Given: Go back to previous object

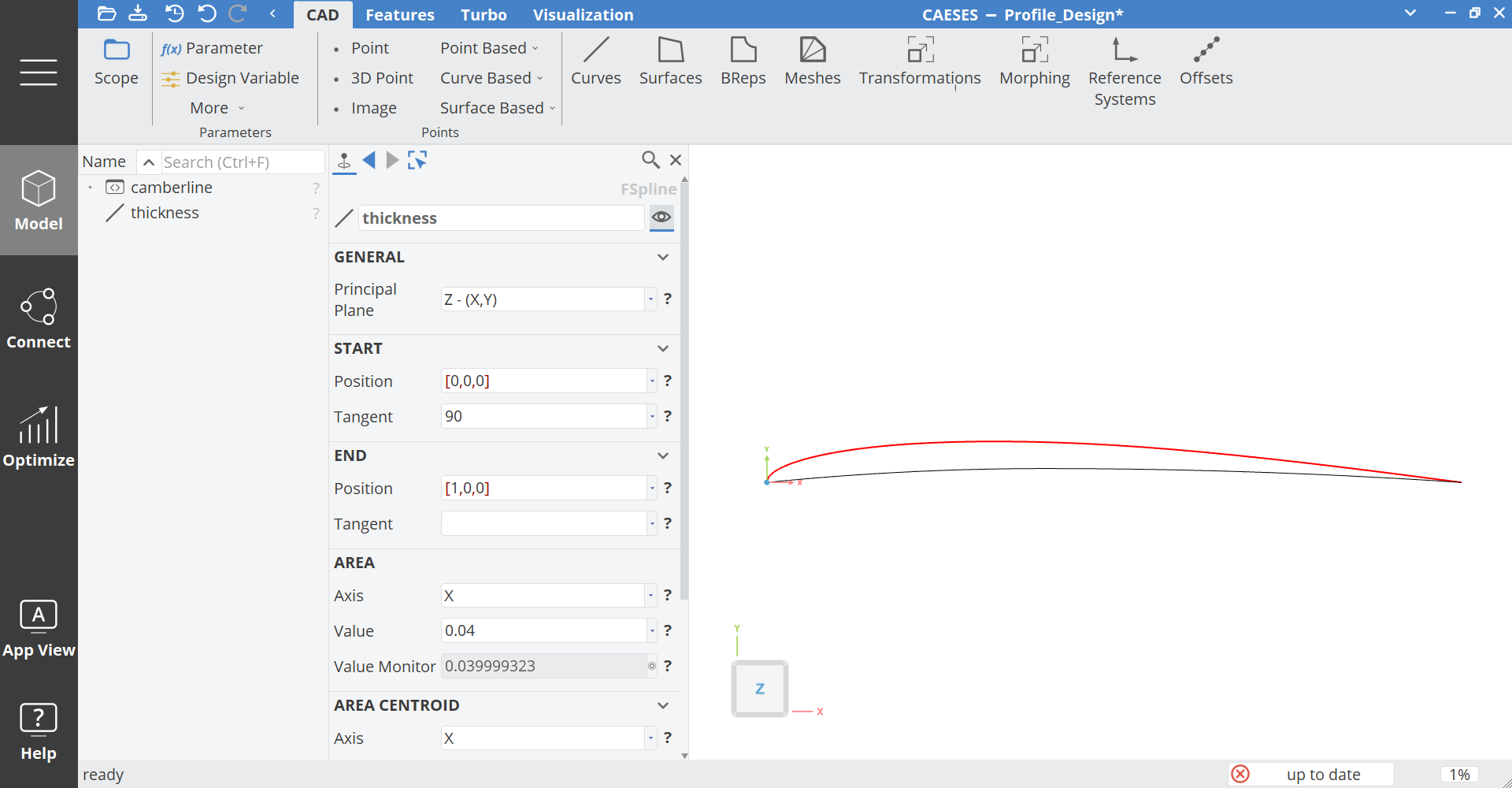Looking at the screenshot, I should [369, 161].
